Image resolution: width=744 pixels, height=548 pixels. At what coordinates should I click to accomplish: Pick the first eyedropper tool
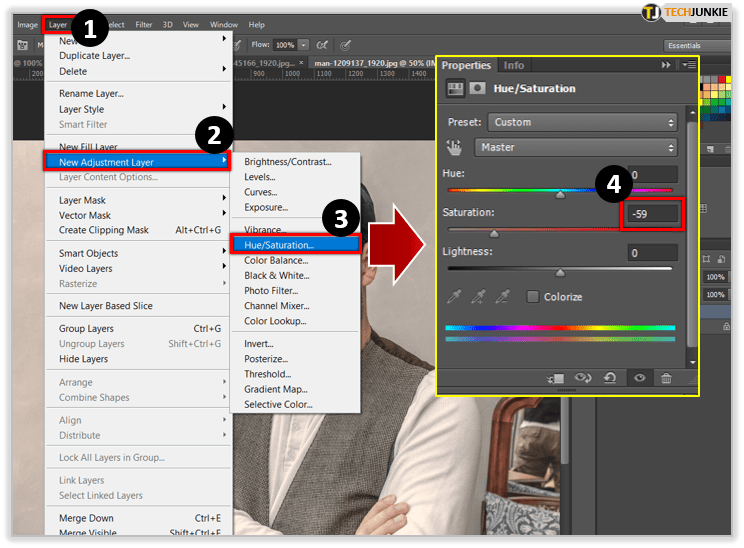point(454,297)
